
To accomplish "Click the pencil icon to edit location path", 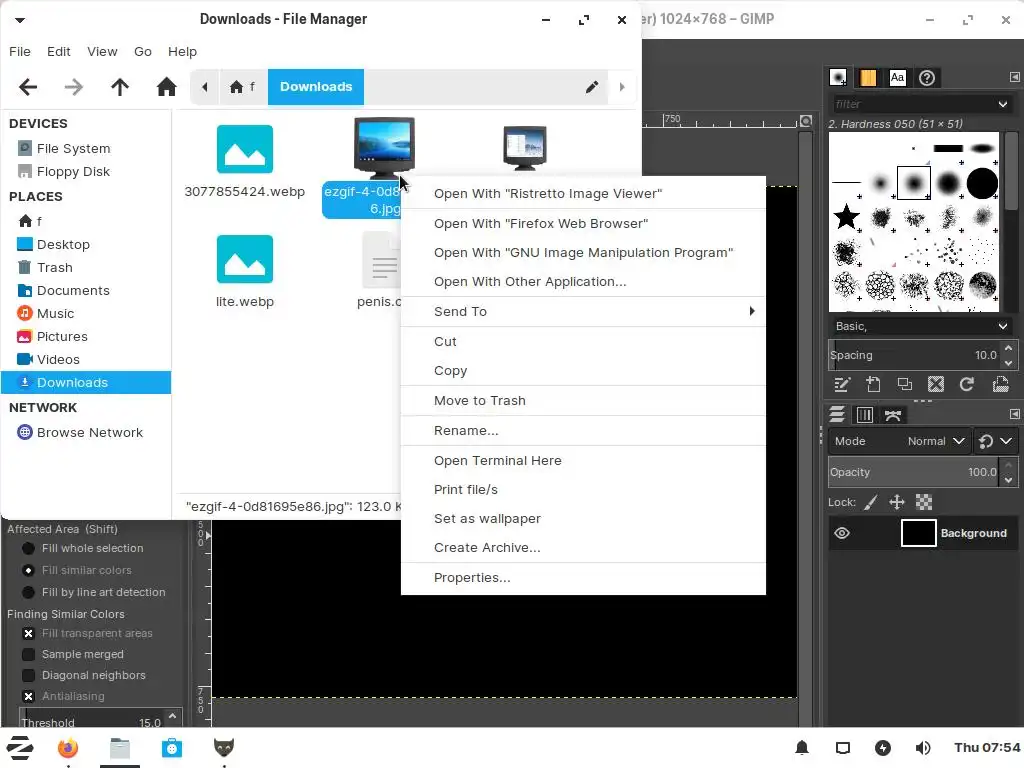I will 592,87.
